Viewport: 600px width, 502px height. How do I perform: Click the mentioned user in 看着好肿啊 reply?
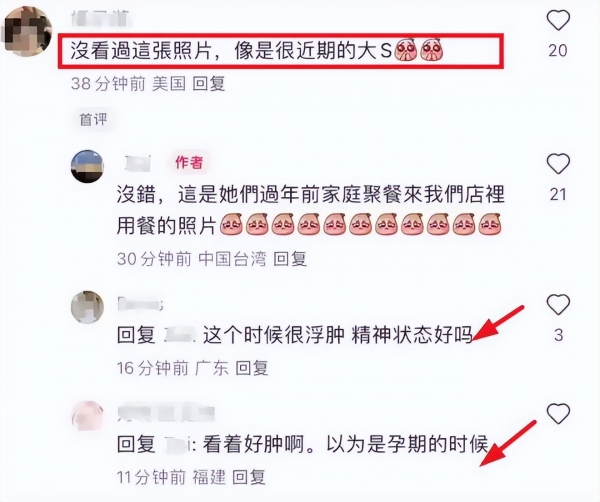(179, 444)
